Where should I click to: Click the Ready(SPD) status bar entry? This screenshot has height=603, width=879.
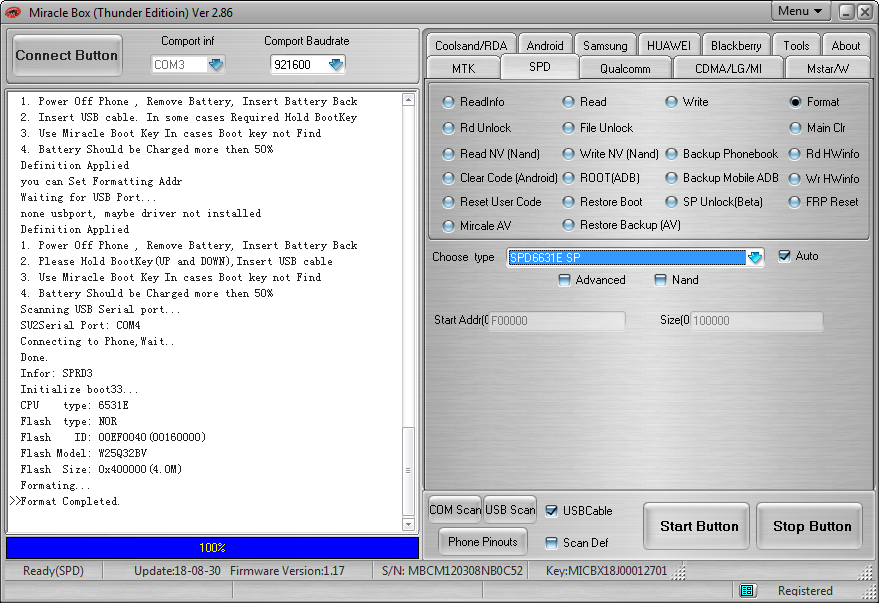(53, 570)
